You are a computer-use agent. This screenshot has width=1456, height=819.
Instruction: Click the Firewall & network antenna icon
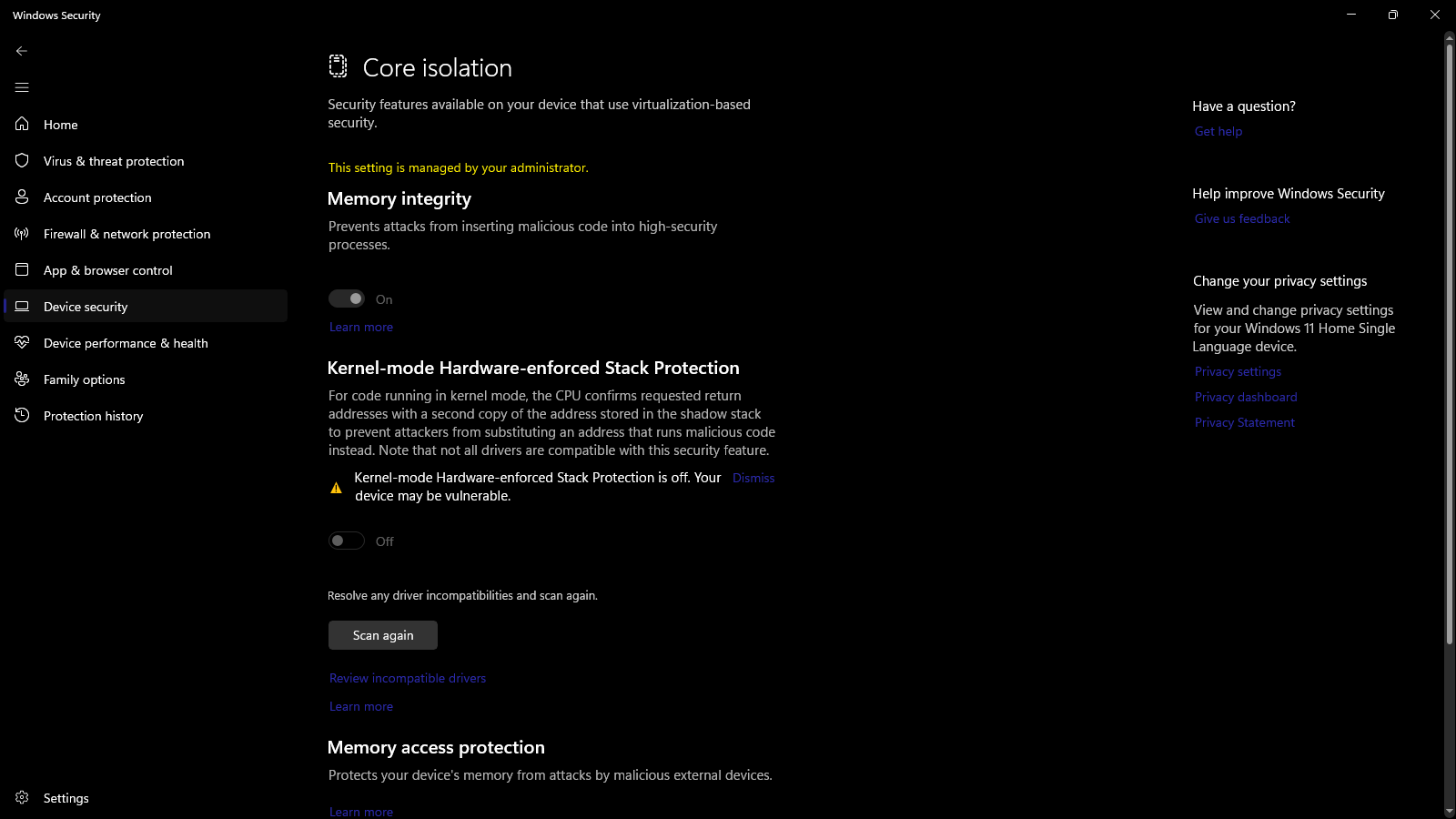22,233
